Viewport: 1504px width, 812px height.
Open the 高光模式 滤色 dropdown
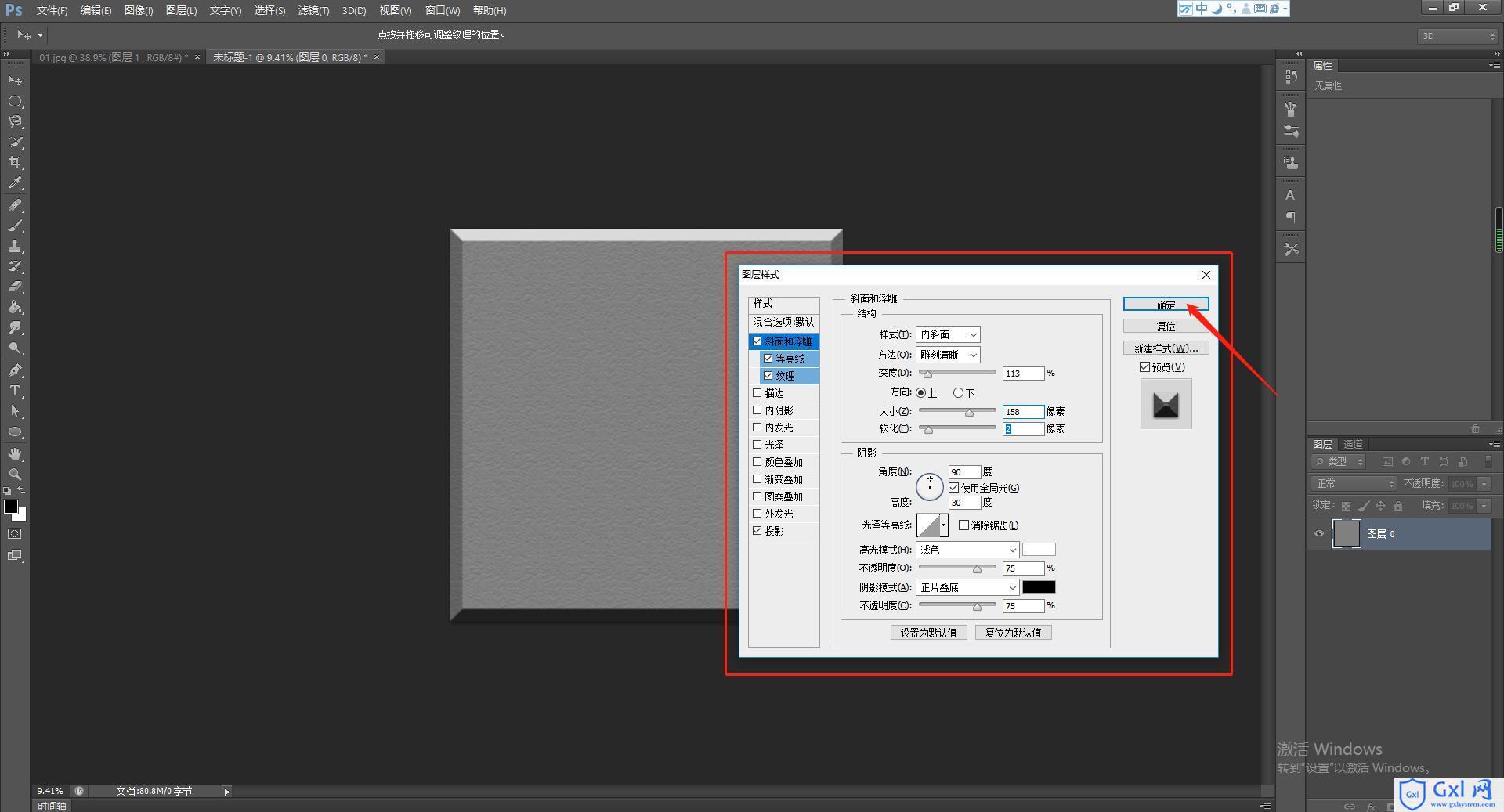[x=967, y=550]
